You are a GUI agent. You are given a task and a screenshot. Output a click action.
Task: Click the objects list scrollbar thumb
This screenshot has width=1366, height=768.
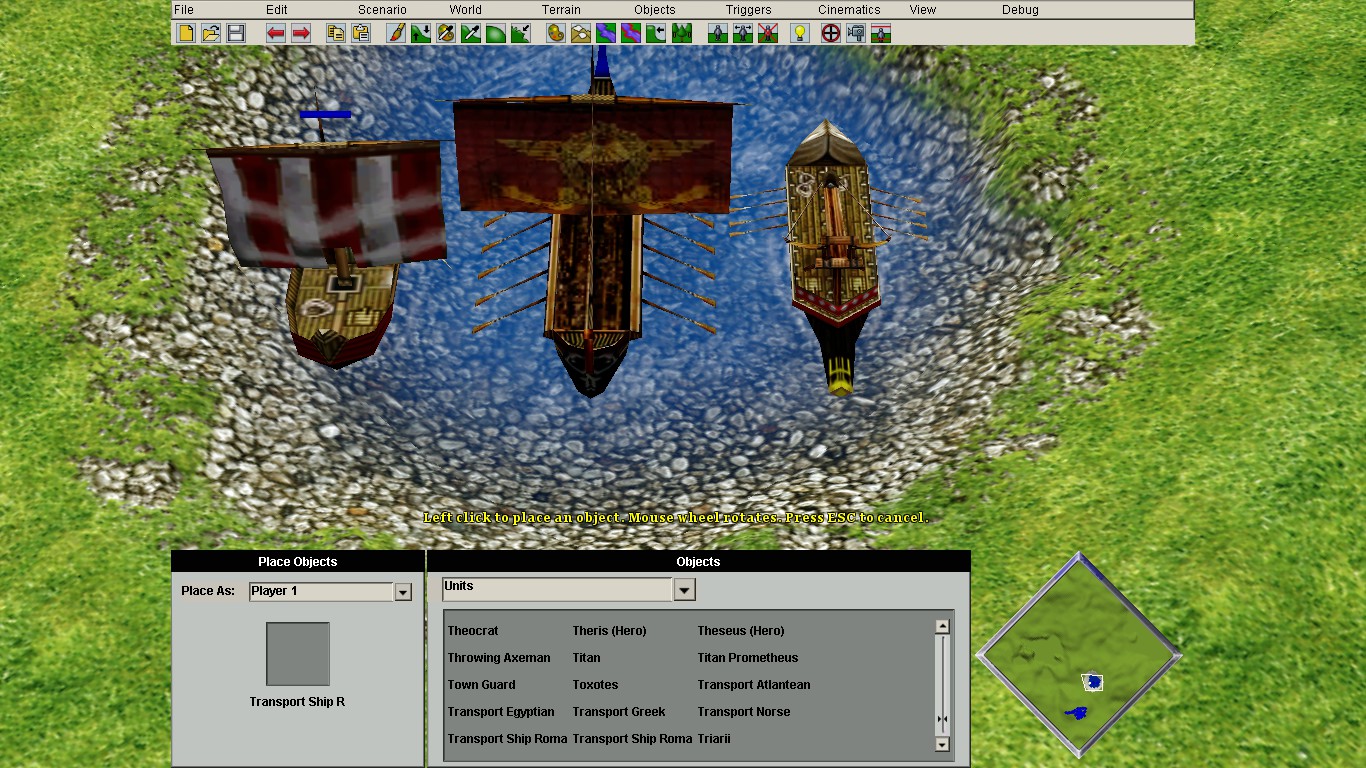click(942, 719)
